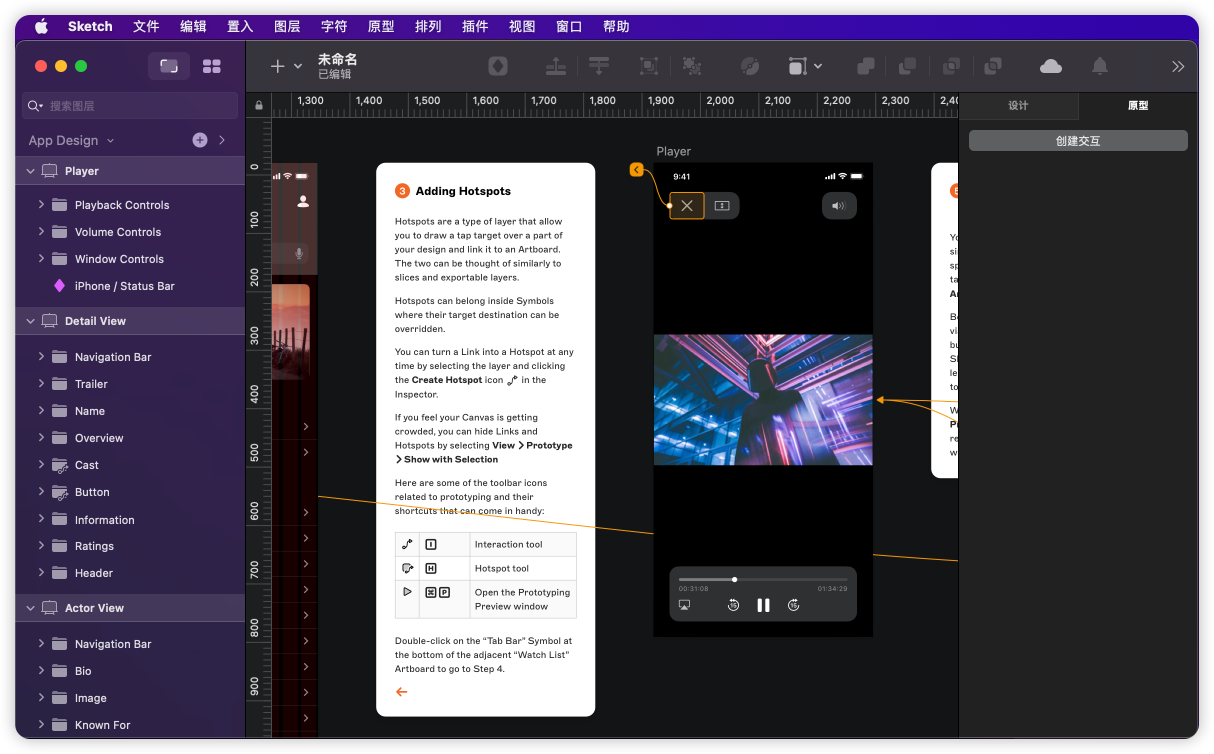Click the playback progress slider knob
1214x754 pixels.
[734, 579]
